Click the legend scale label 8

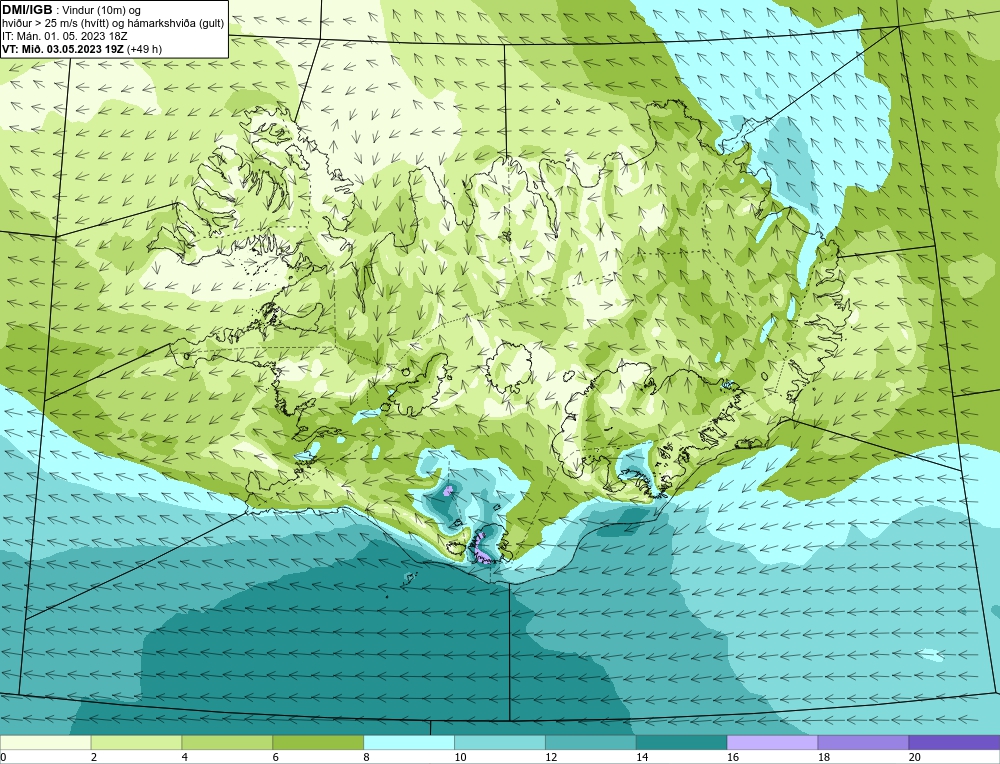point(367,757)
